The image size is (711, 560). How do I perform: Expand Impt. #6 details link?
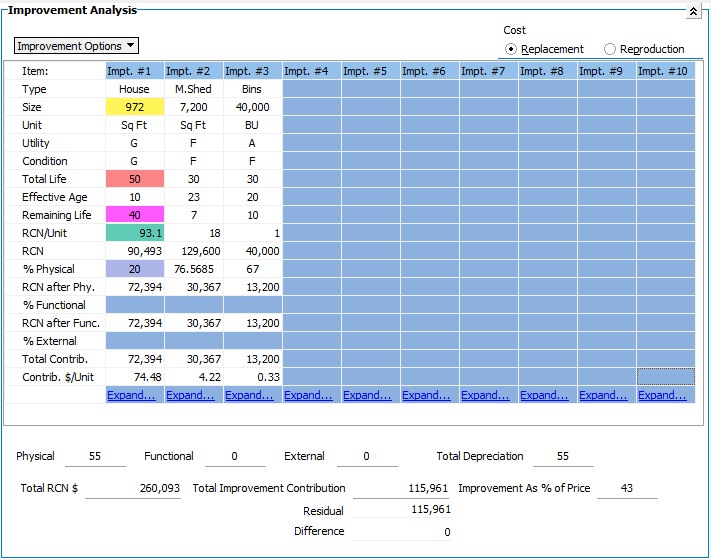point(426,395)
